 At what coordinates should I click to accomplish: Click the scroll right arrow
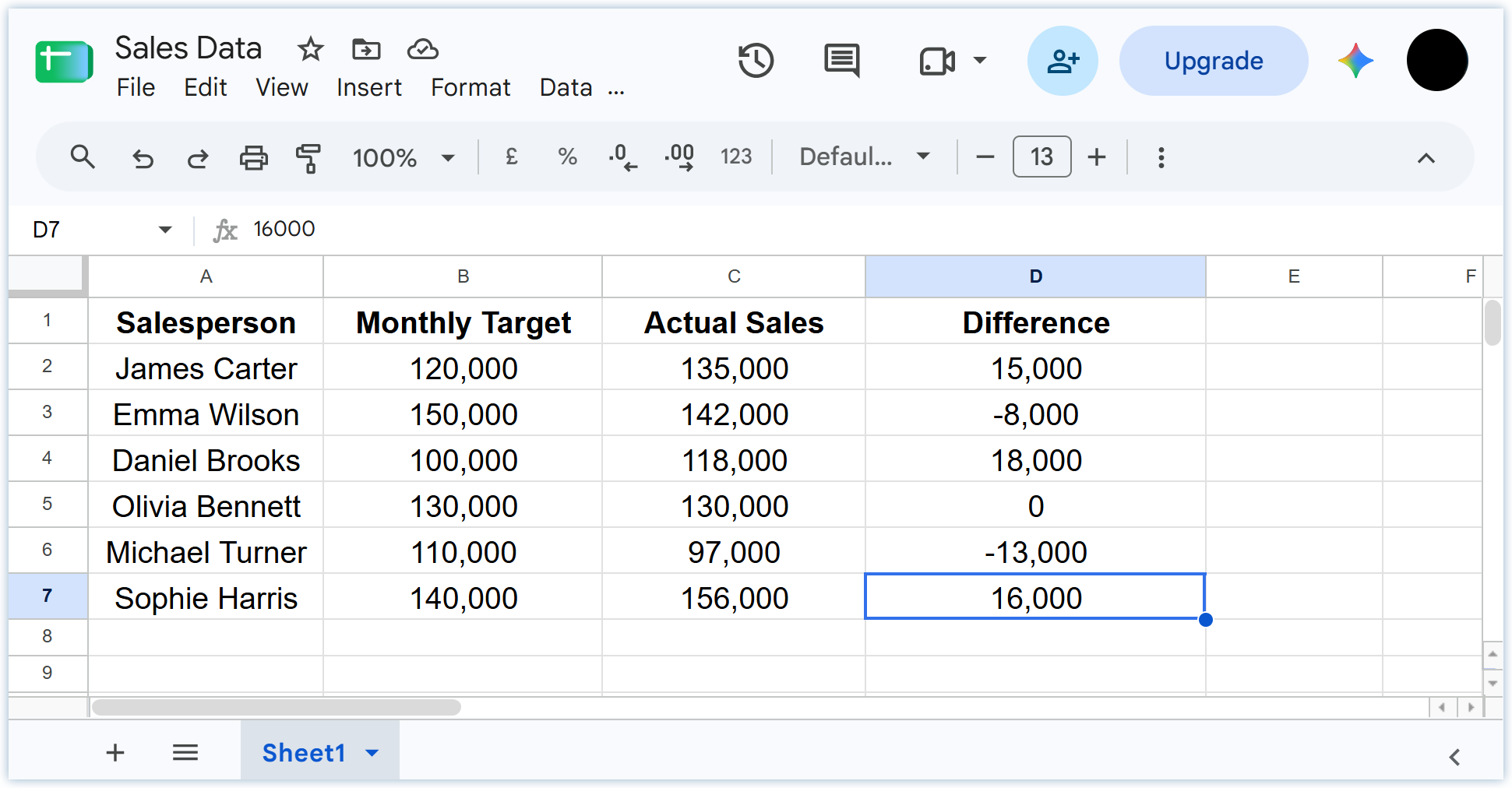tap(1471, 707)
